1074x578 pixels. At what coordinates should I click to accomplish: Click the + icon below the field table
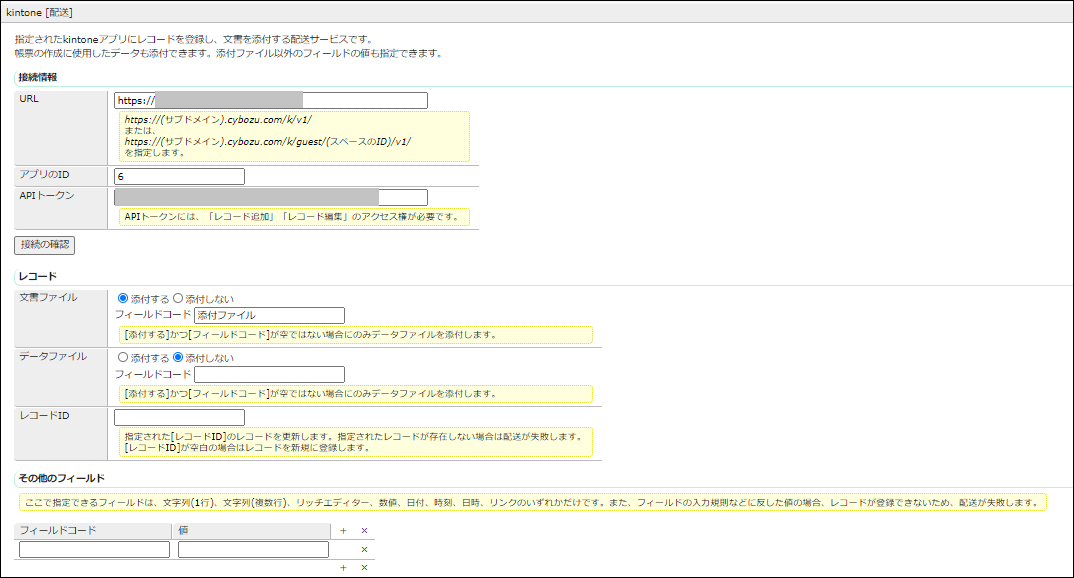click(343, 567)
